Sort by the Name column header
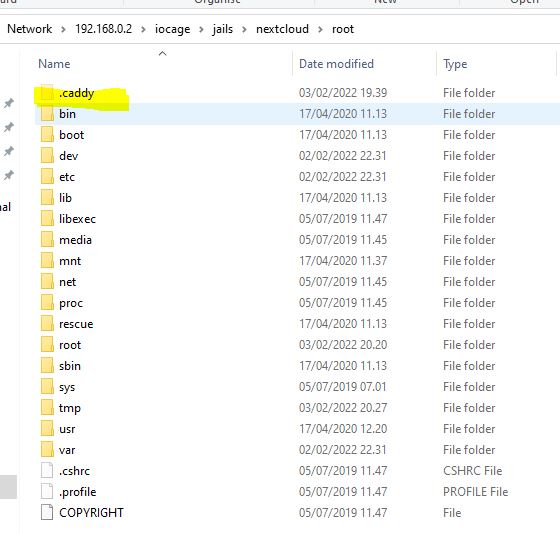The height and width of the screenshot is (533, 560). tap(54, 64)
